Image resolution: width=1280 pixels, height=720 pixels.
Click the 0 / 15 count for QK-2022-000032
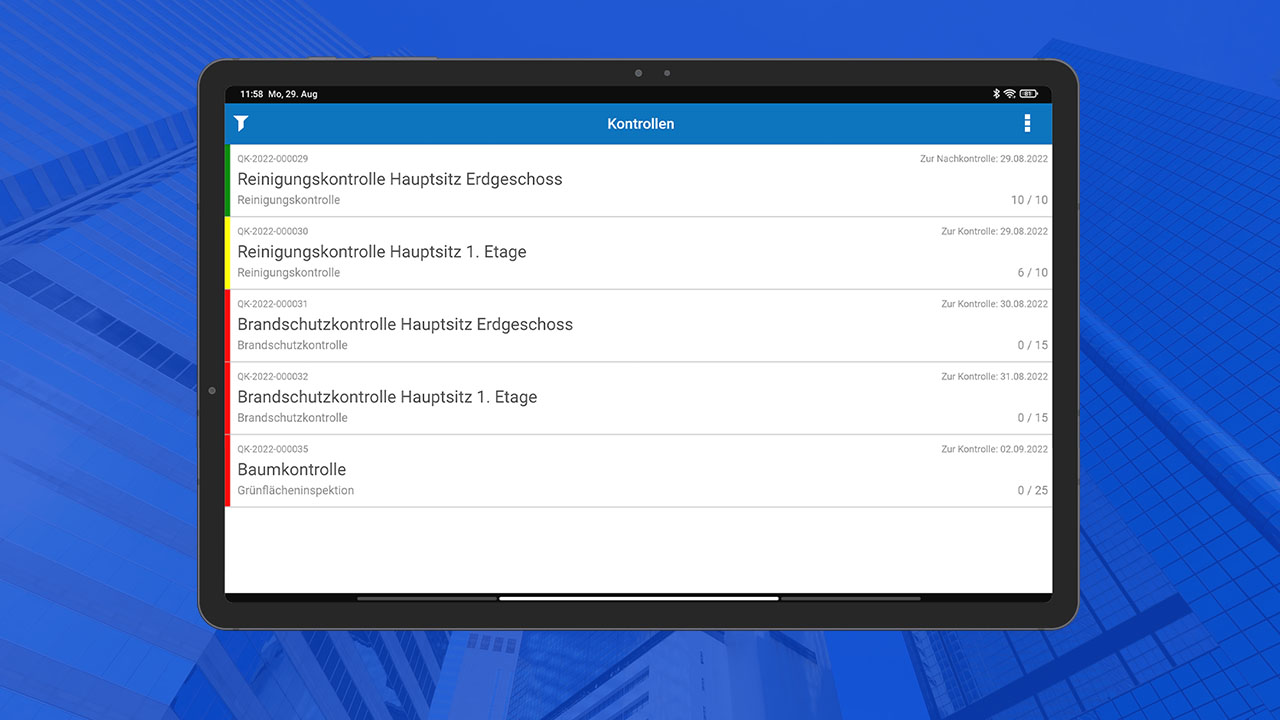click(x=1033, y=418)
